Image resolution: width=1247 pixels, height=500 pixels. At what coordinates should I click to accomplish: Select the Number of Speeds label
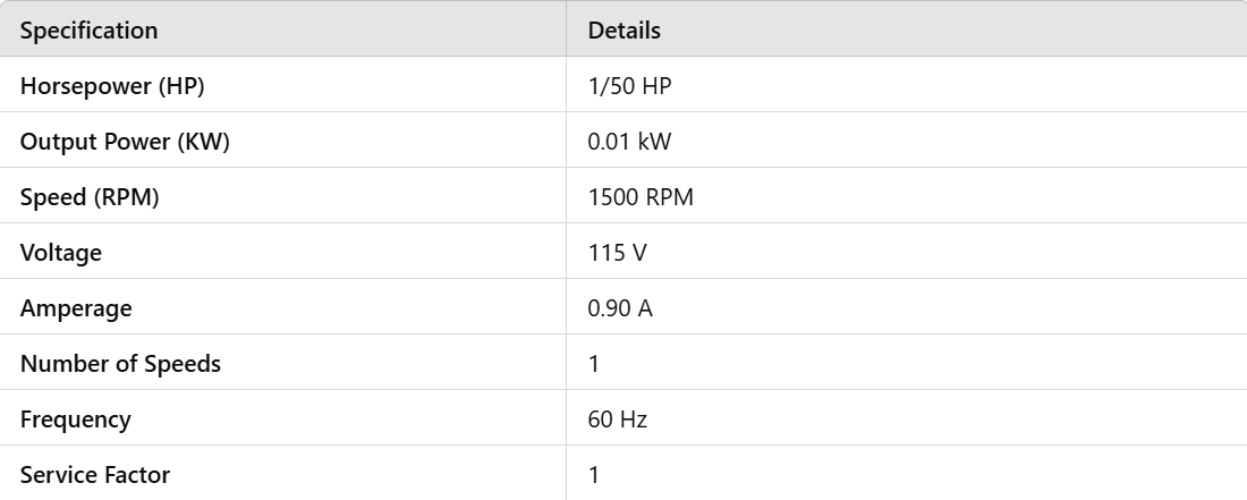[x=121, y=365]
